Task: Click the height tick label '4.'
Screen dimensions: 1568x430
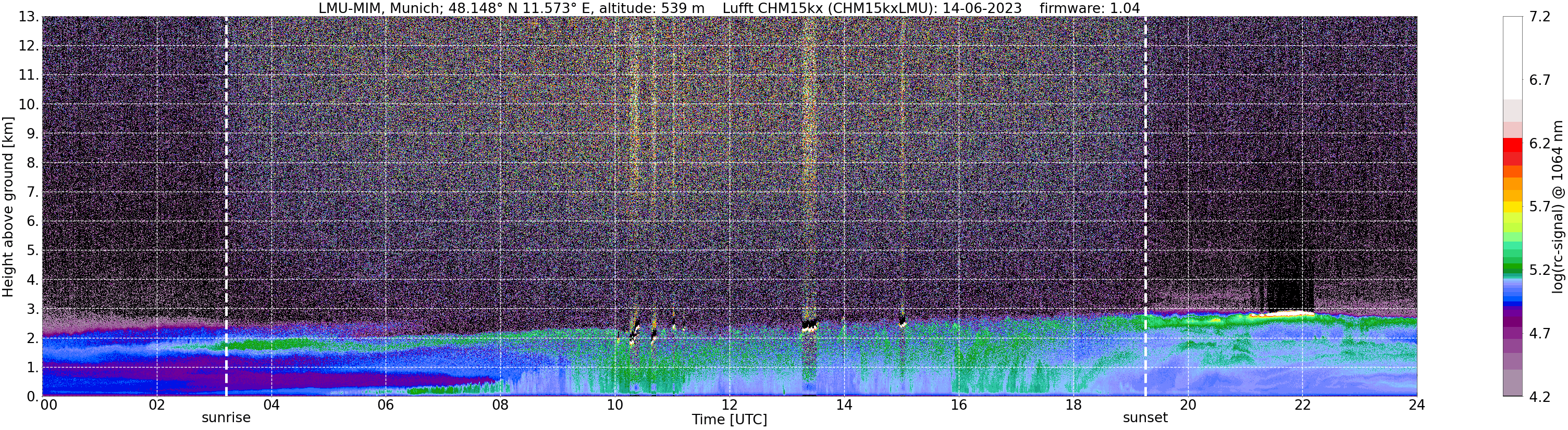Action: coord(33,280)
